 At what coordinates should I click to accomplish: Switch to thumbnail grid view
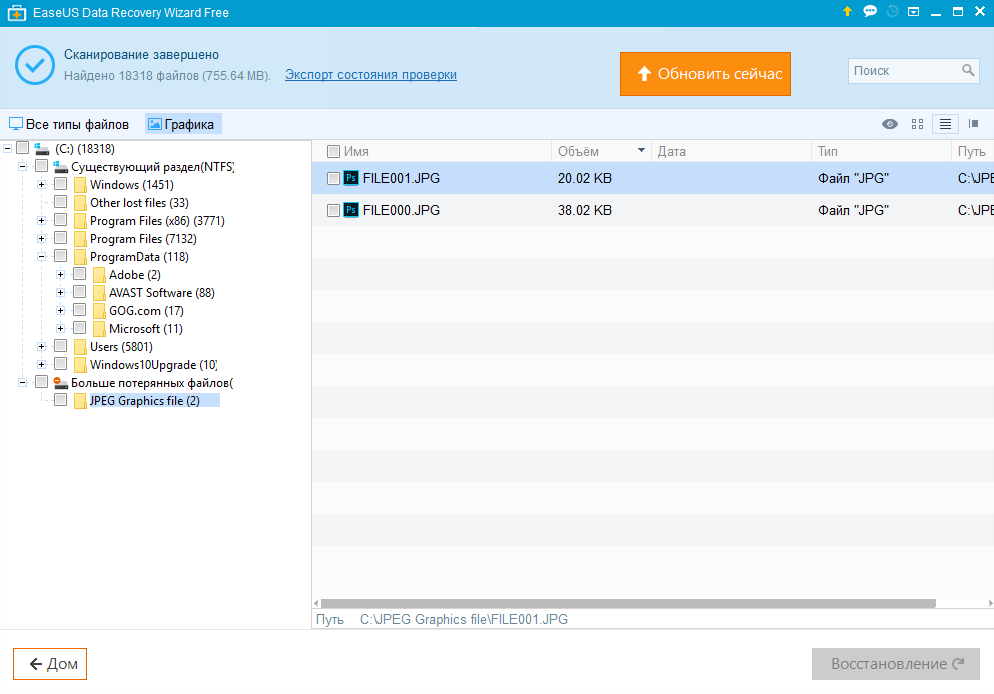917,124
